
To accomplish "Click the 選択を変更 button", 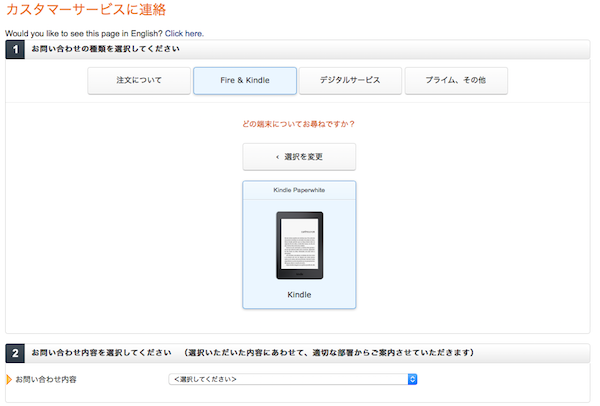I will 299,157.
